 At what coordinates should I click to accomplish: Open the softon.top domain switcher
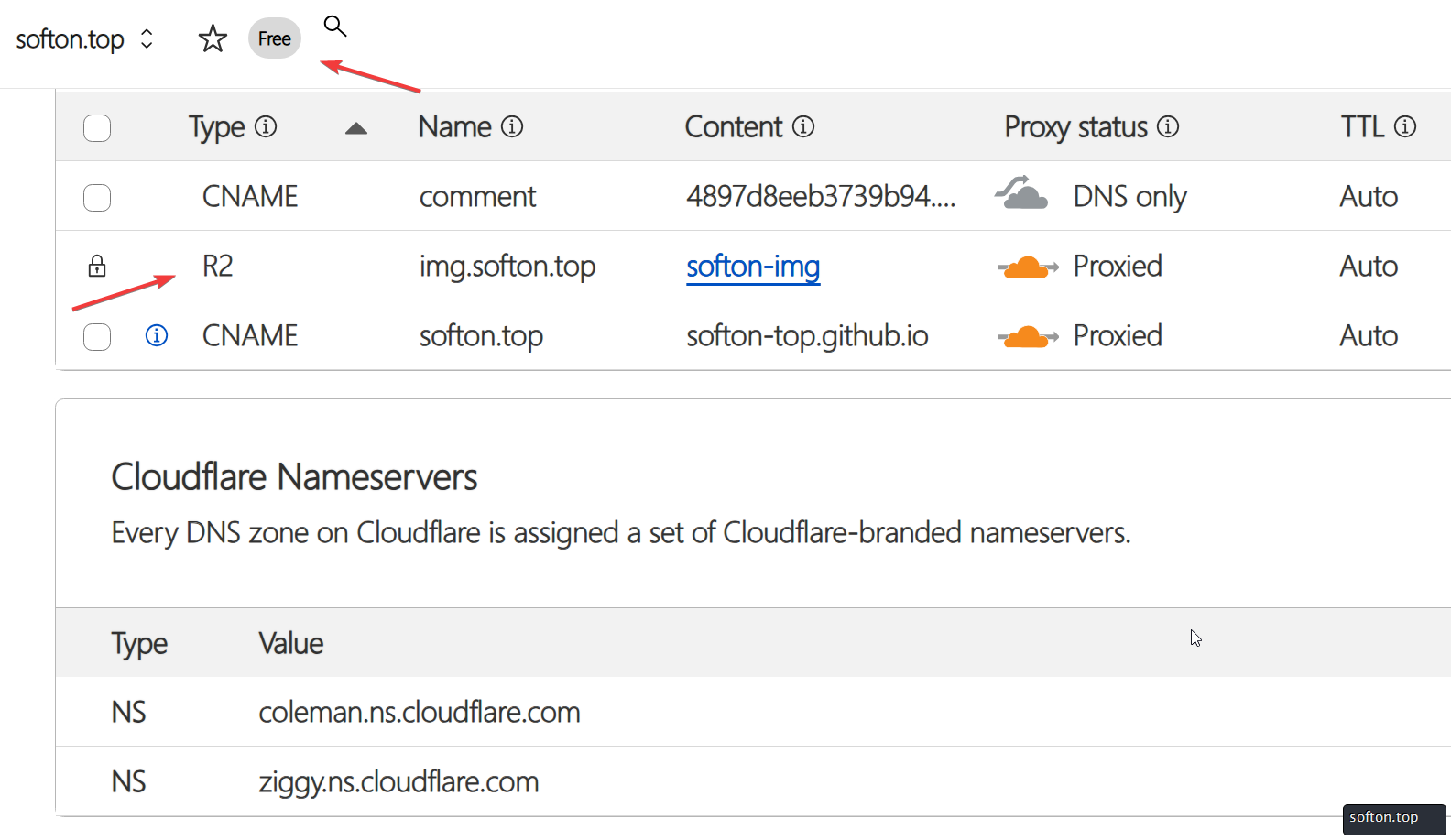pyautogui.click(x=84, y=39)
